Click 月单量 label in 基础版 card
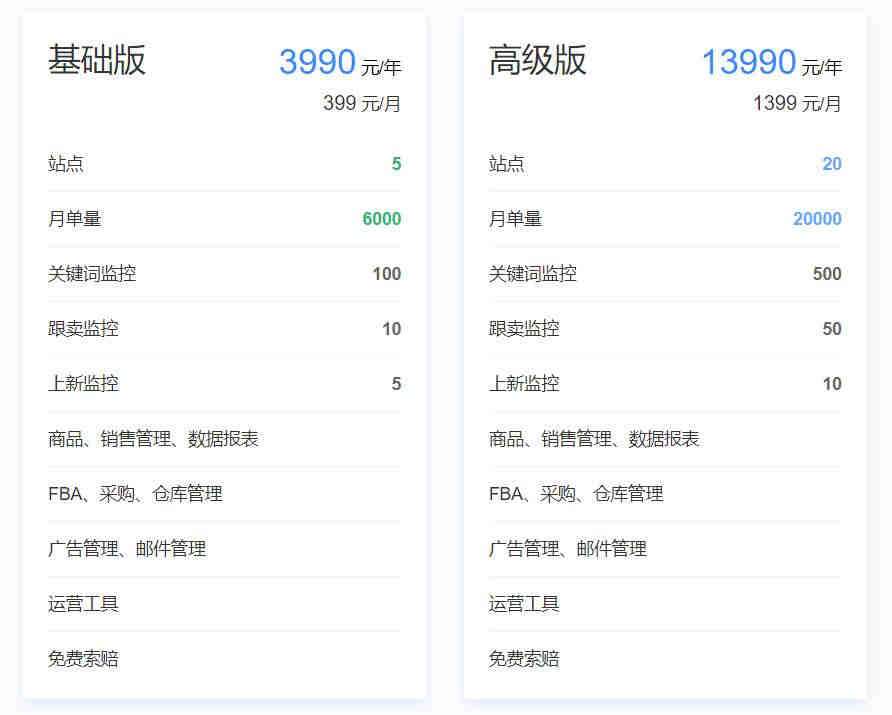892x715 pixels. coord(75,219)
